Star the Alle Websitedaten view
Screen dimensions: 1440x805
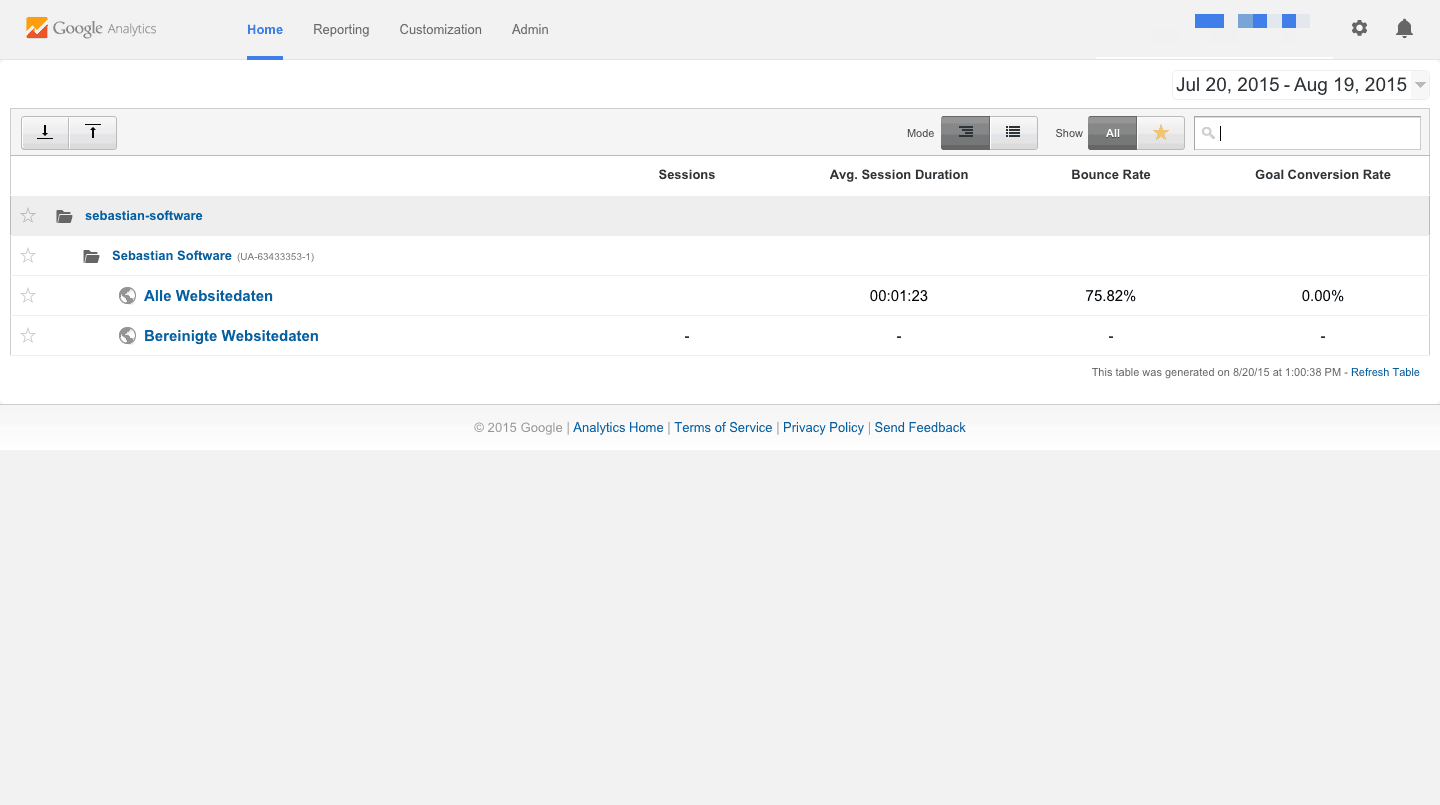tap(28, 296)
